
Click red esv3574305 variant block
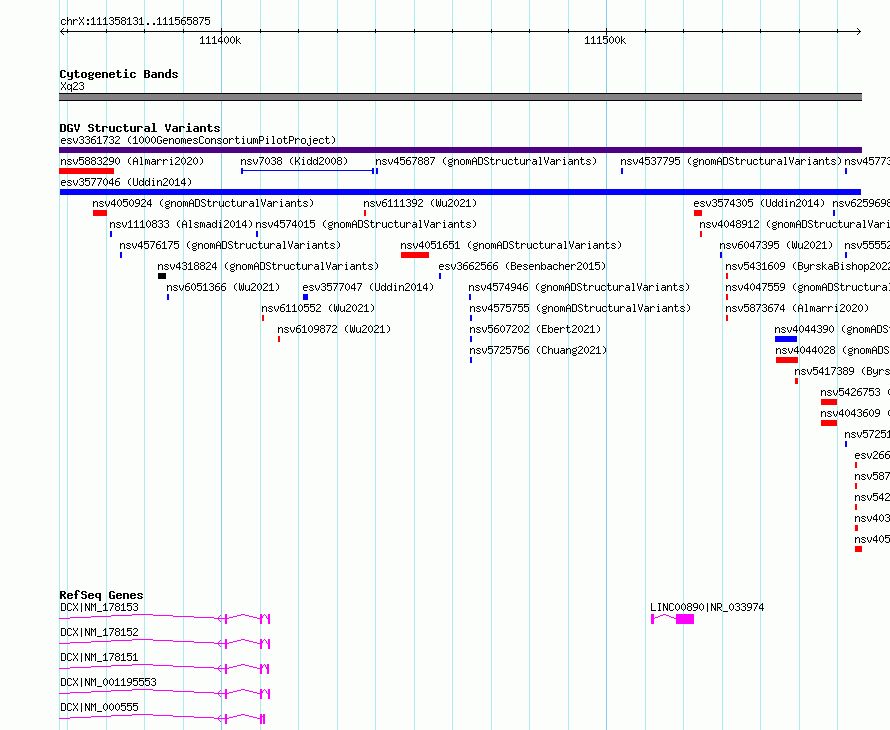pyautogui.click(x=698, y=213)
